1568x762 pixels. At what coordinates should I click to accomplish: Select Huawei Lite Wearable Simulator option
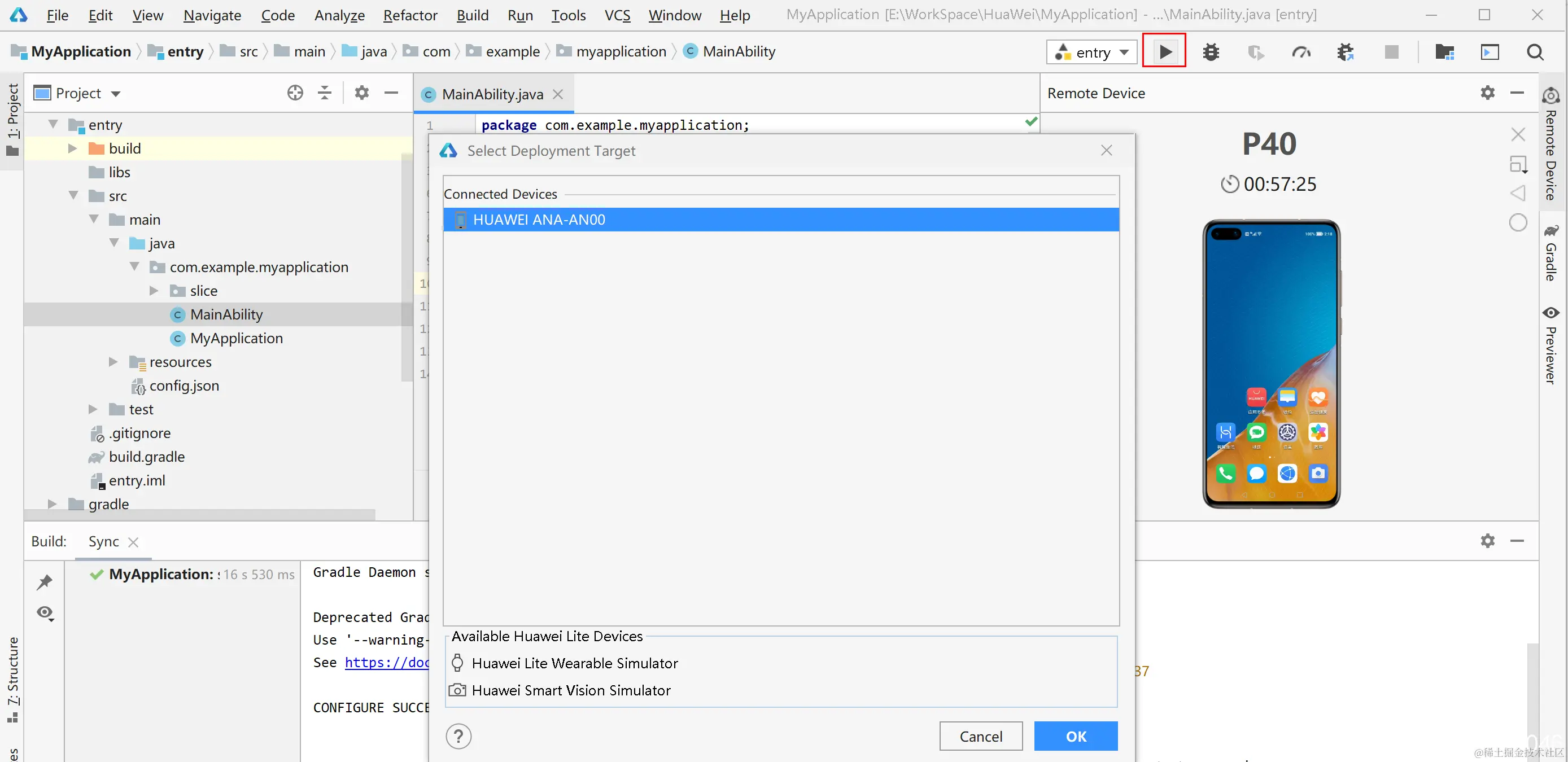tap(574, 663)
